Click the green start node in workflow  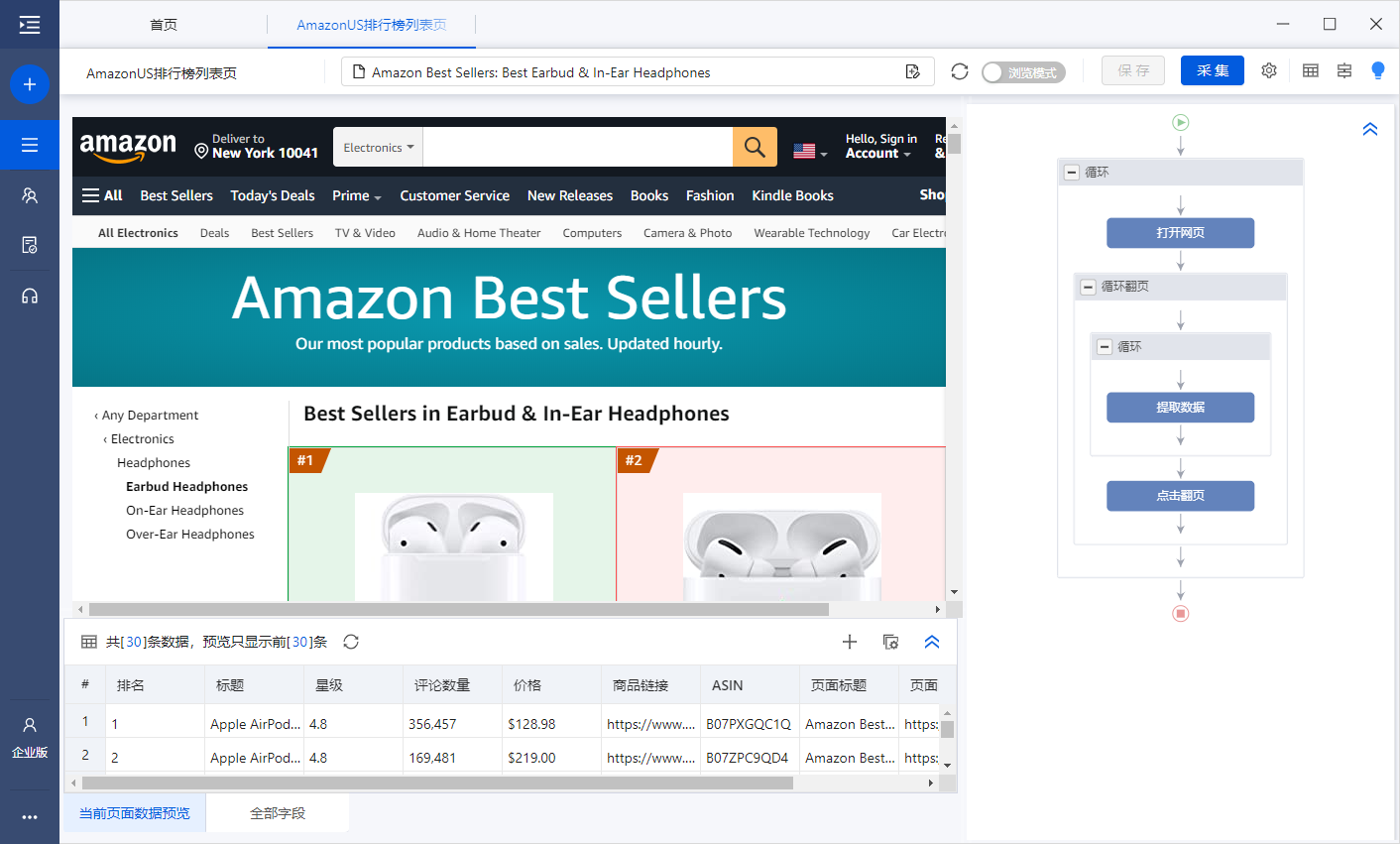point(1180,122)
